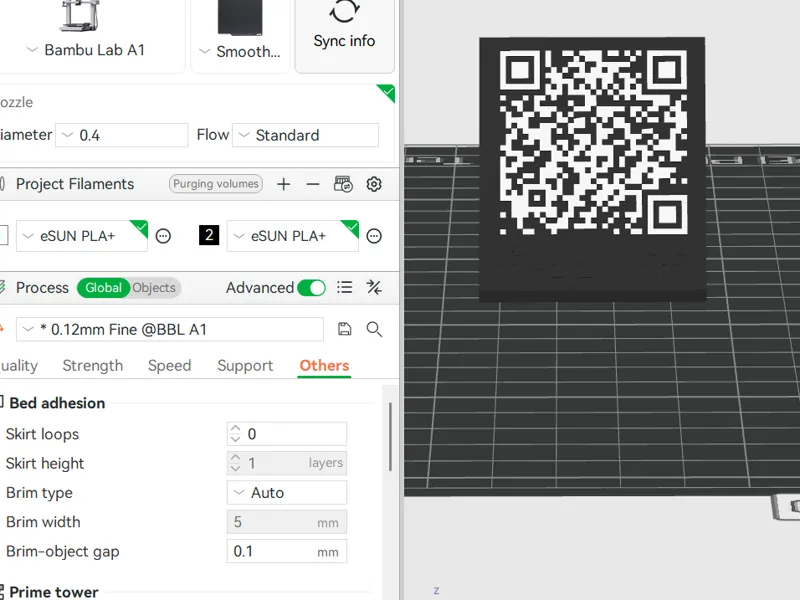Viewport: 800px width, 600px height.
Task: Click the Brim-object gap label
Action: [62, 552]
